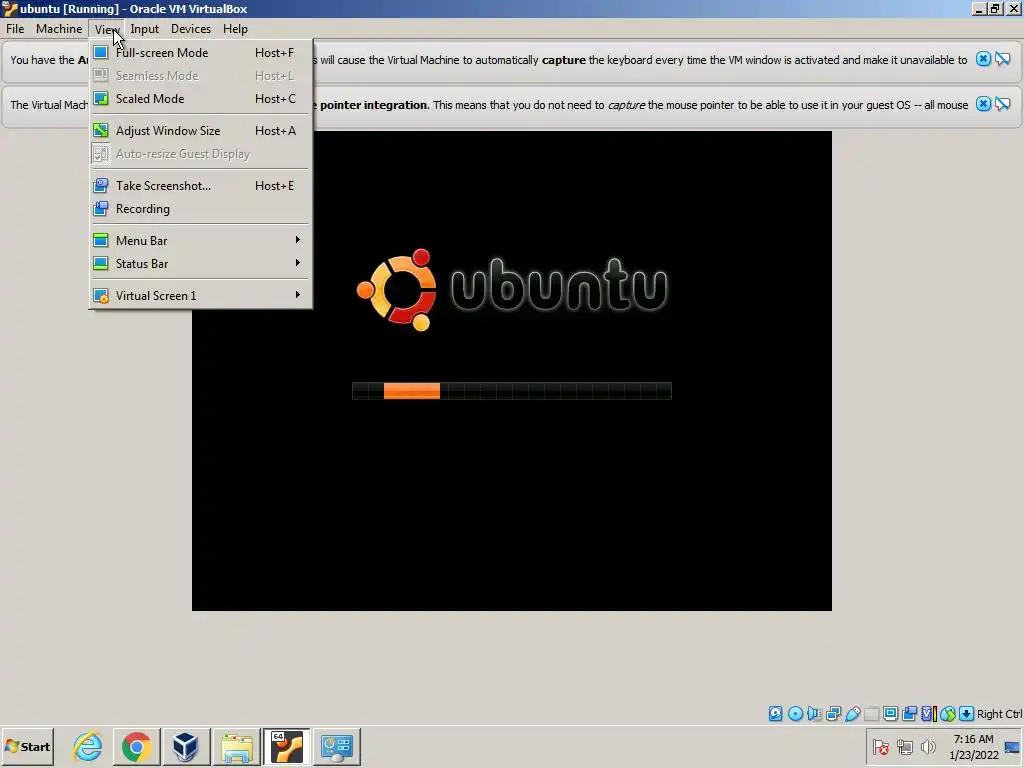Open the Windows Start menu
1024x768 pixels.
27,746
